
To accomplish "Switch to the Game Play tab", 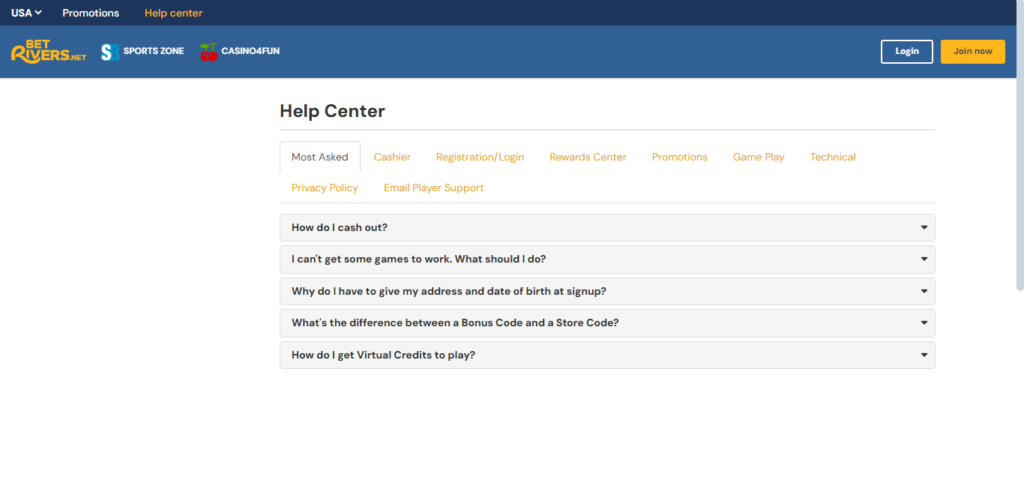I will click(758, 157).
